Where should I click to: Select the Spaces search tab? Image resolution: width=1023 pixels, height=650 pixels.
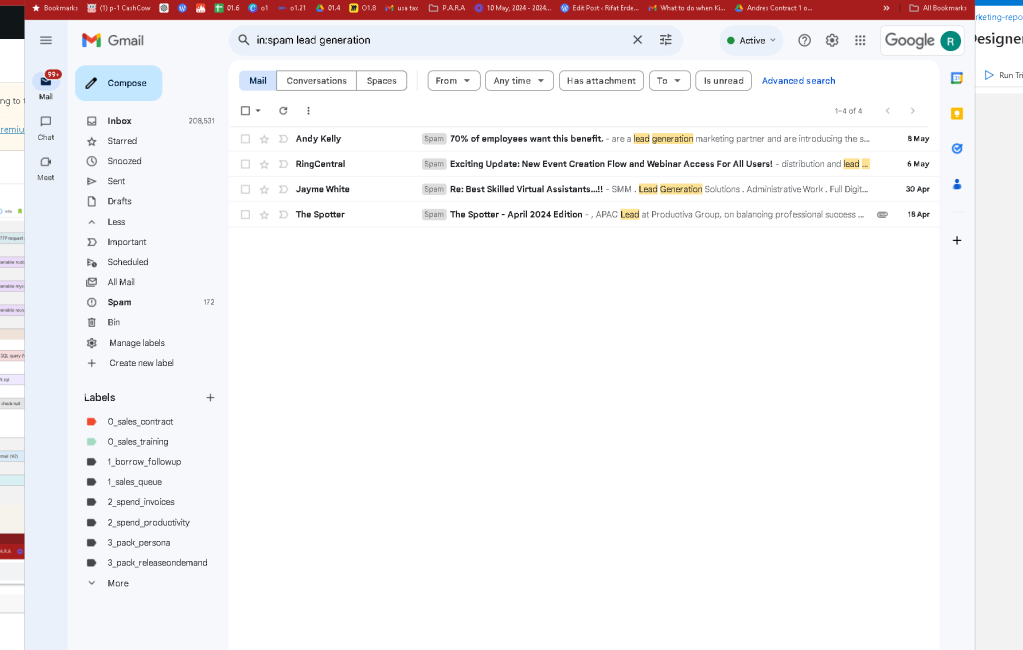[x=381, y=81]
